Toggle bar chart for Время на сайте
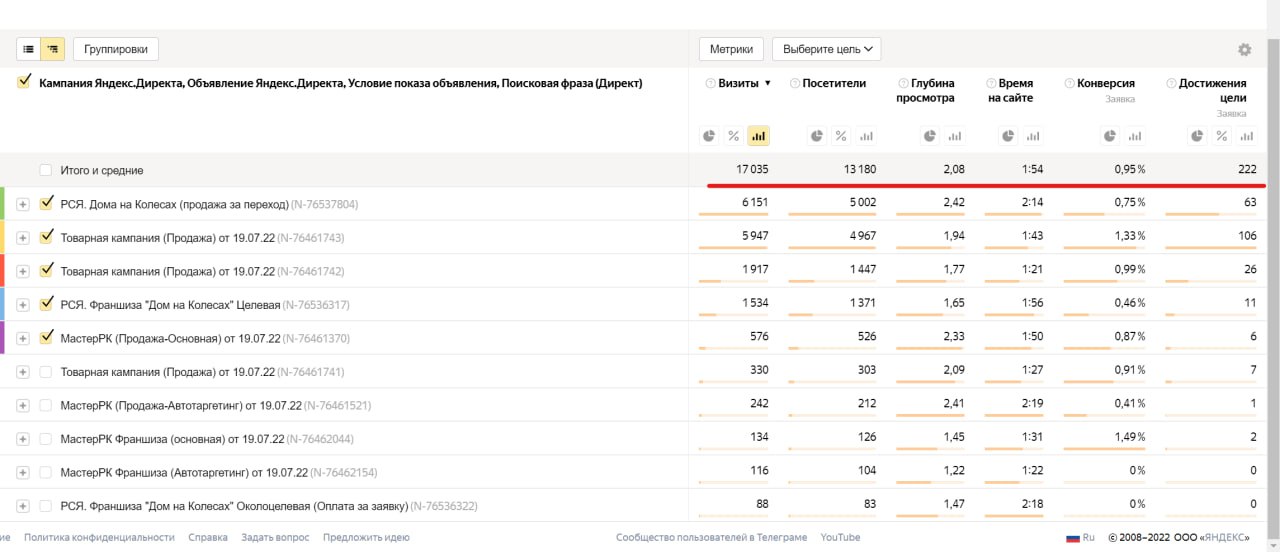The height and width of the screenshot is (552, 1280). [1033, 136]
